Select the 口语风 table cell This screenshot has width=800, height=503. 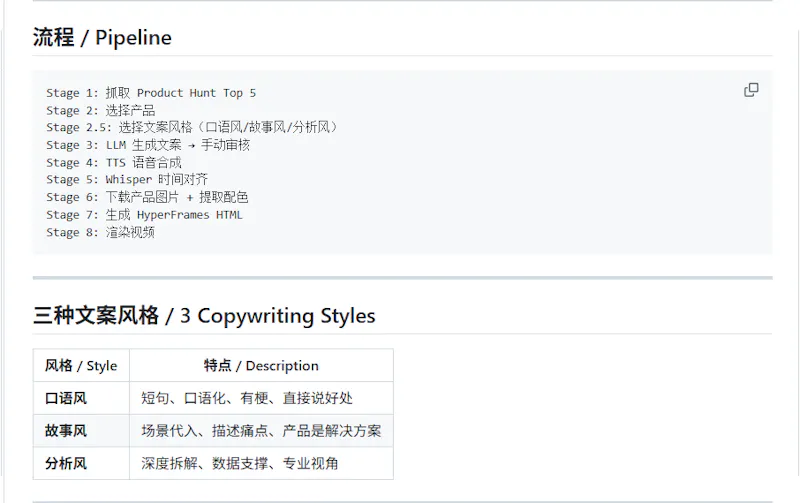click(x=81, y=398)
